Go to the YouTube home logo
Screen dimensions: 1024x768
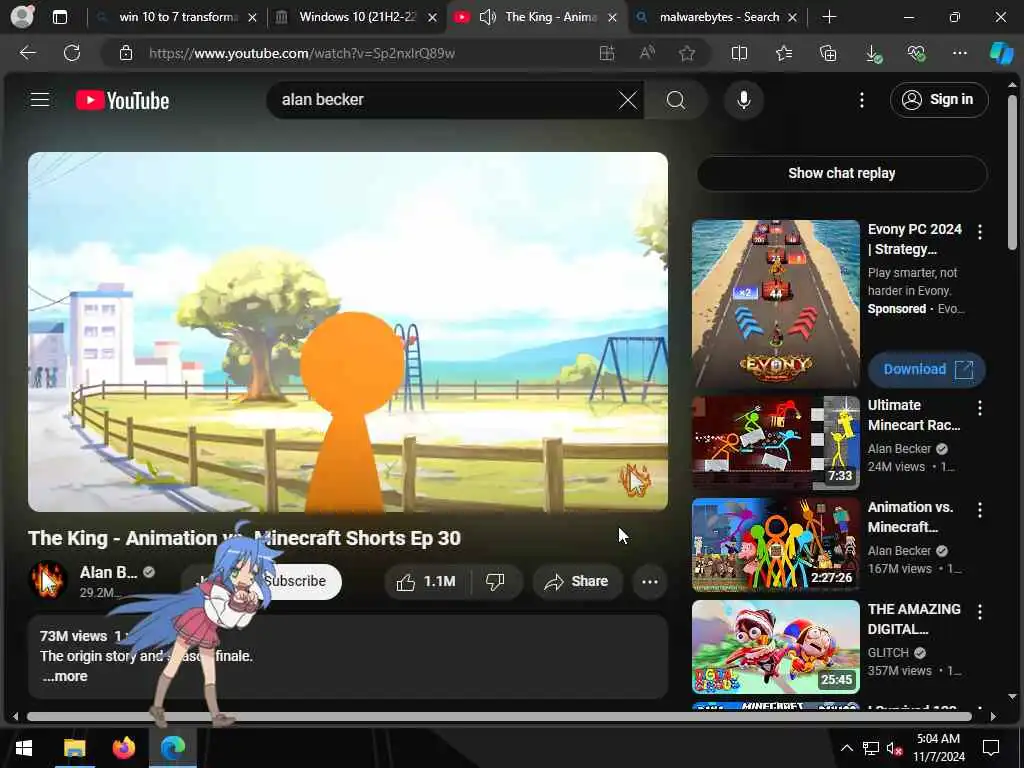[x=123, y=100]
